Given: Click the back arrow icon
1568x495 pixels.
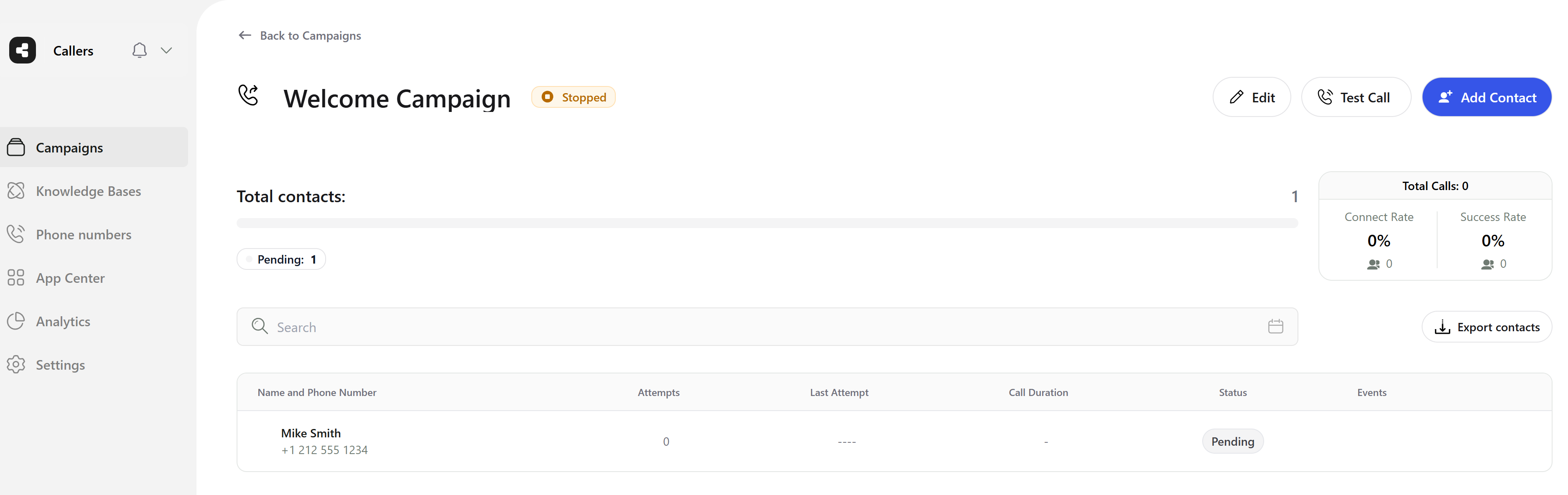Looking at the screenshot, I should [x=245, y=35].
